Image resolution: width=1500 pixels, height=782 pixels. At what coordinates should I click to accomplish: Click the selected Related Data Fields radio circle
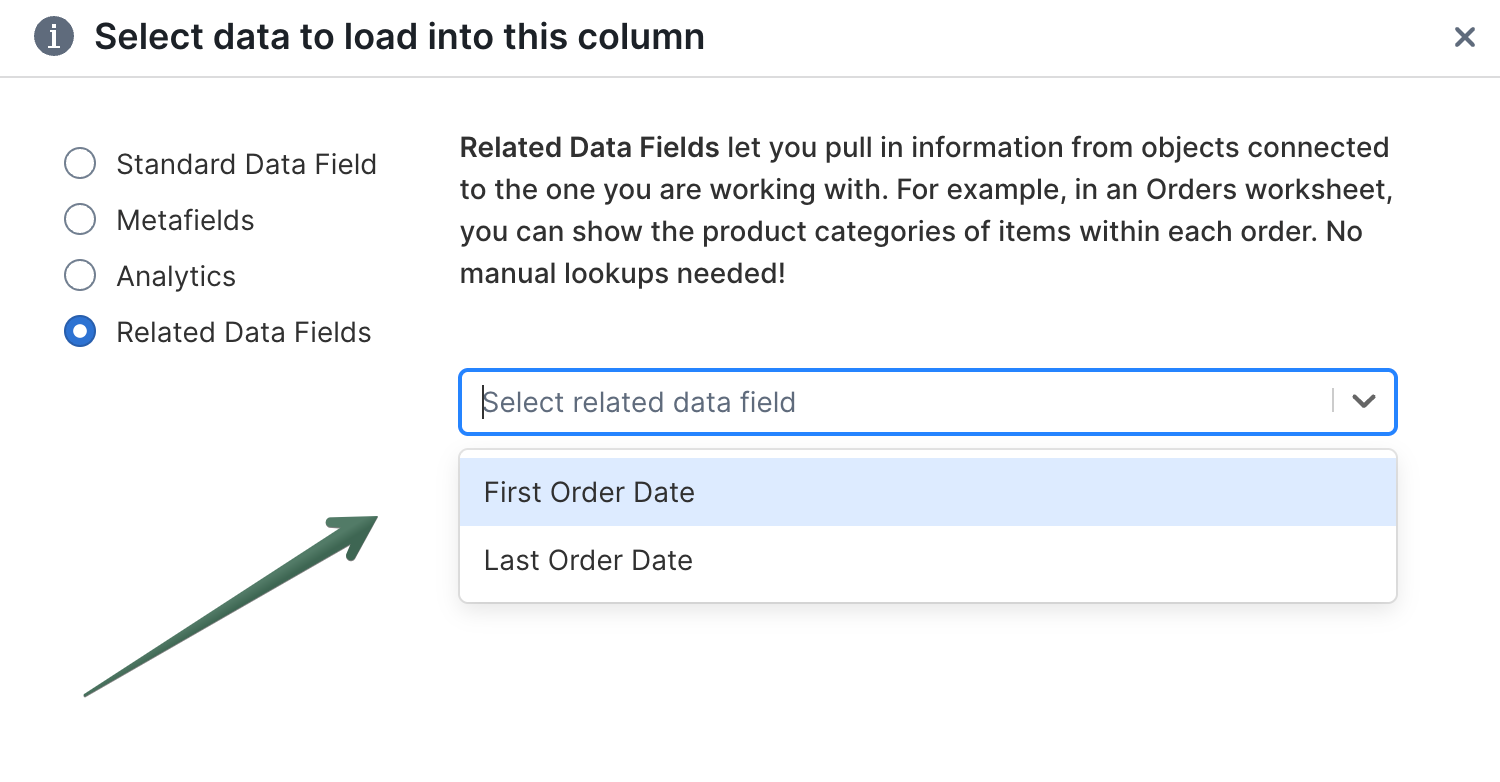pyautogui.click(x=80, y=332)
